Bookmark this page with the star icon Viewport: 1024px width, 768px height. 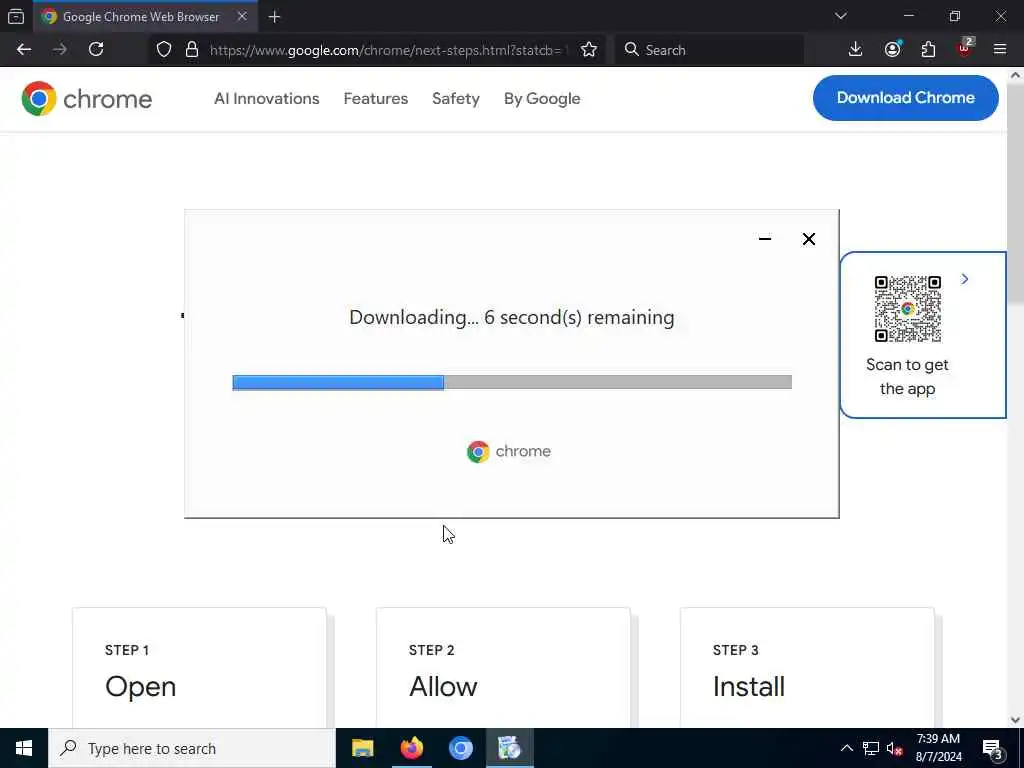click(x=588, y=50)
